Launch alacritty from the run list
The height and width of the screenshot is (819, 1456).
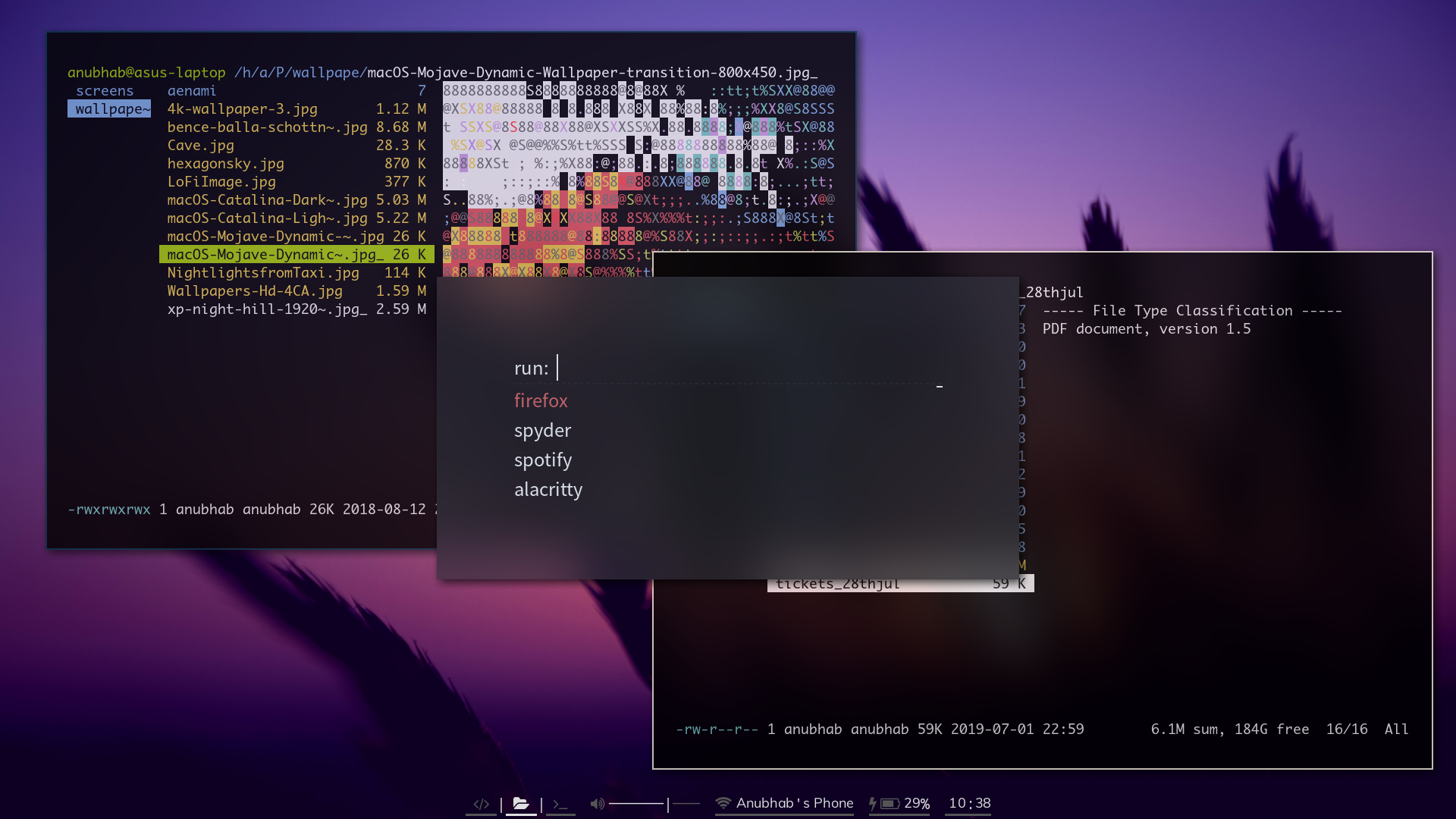tap(548, 489)
